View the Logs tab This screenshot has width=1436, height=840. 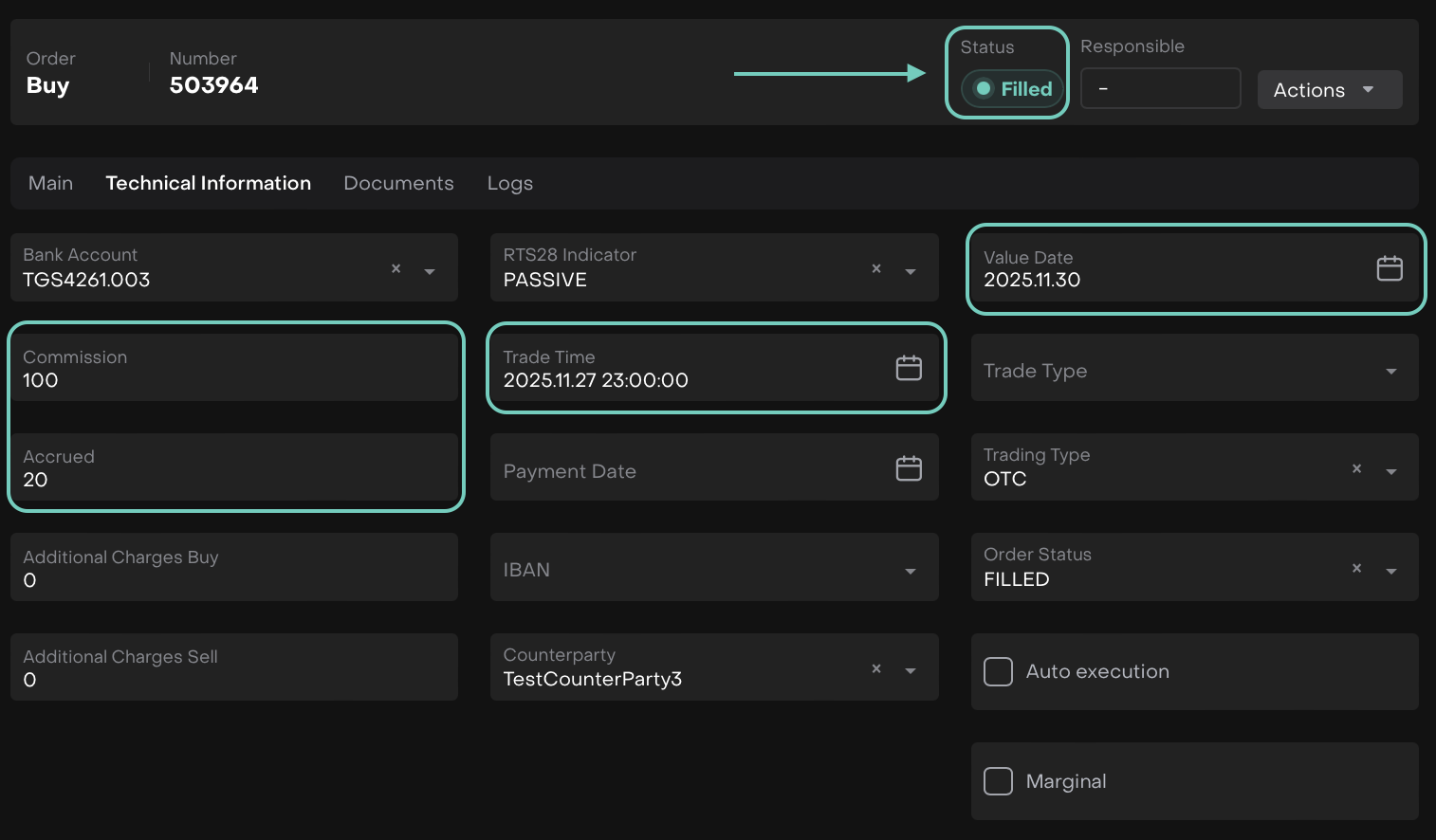(x=509, y=183)
